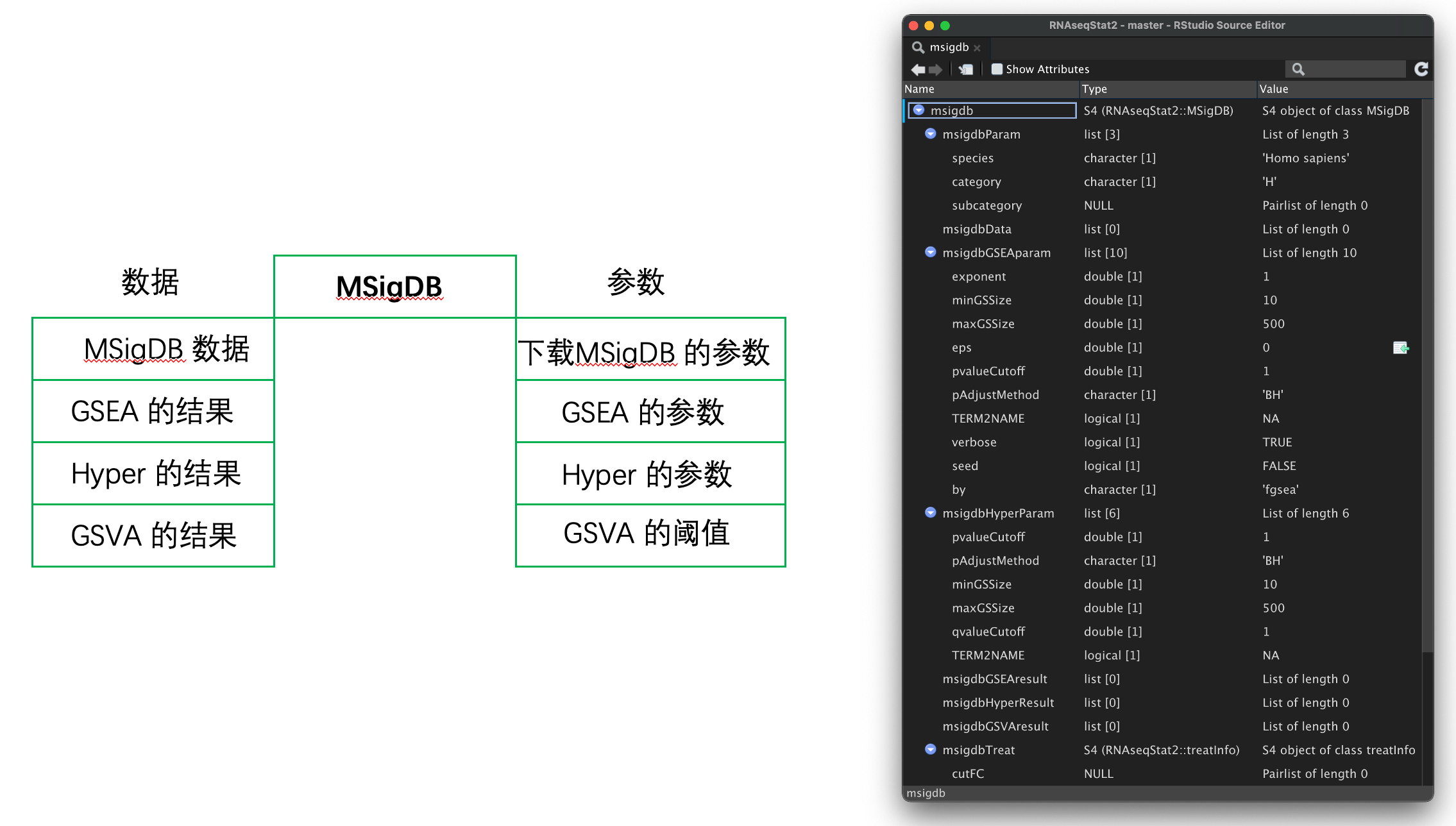Click the back navigation arrow
Image resolution: width=1456 pixels, height=826 pixels.
click(918, 69)
